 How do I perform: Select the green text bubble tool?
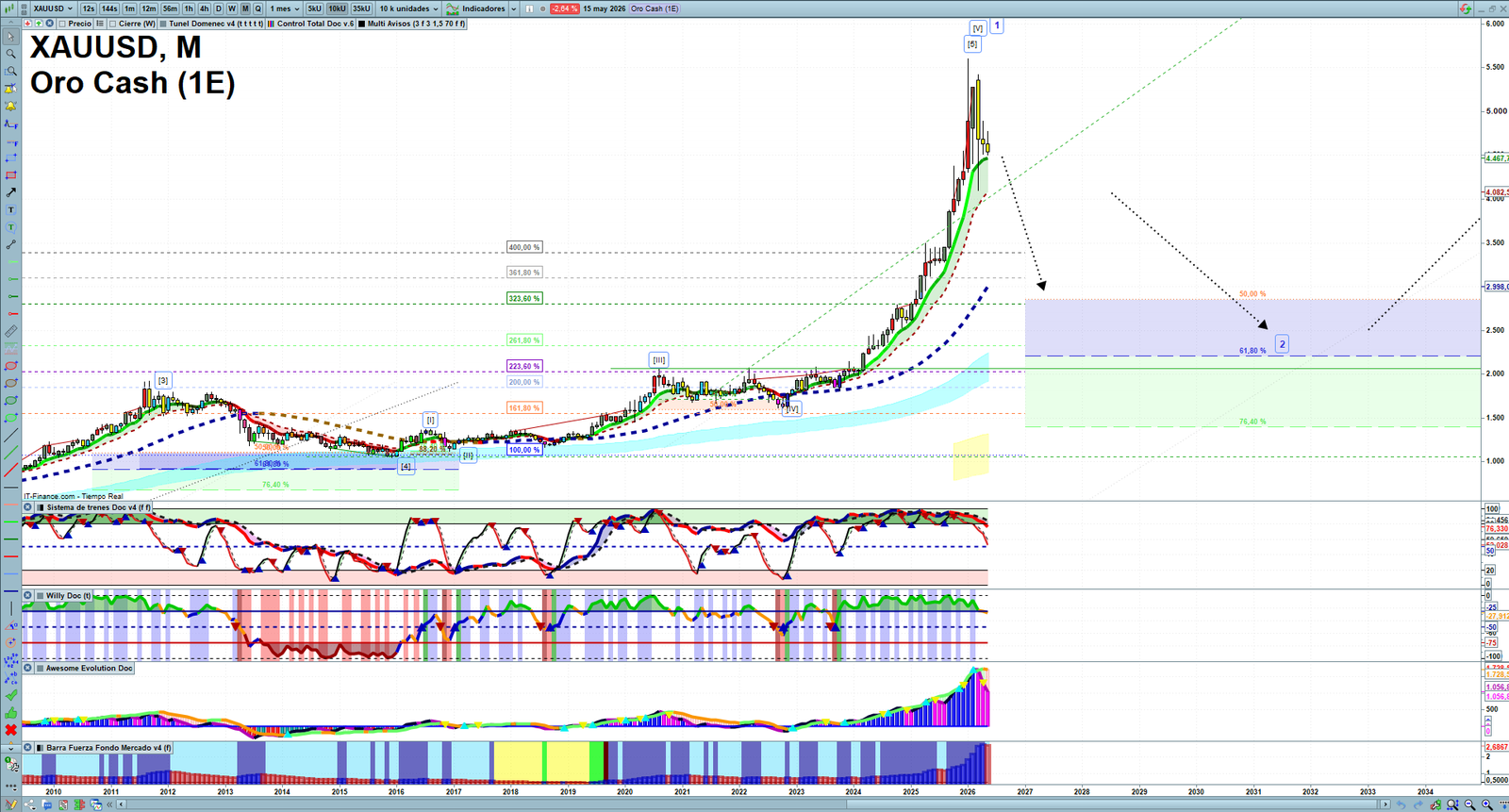pos(11,226)
